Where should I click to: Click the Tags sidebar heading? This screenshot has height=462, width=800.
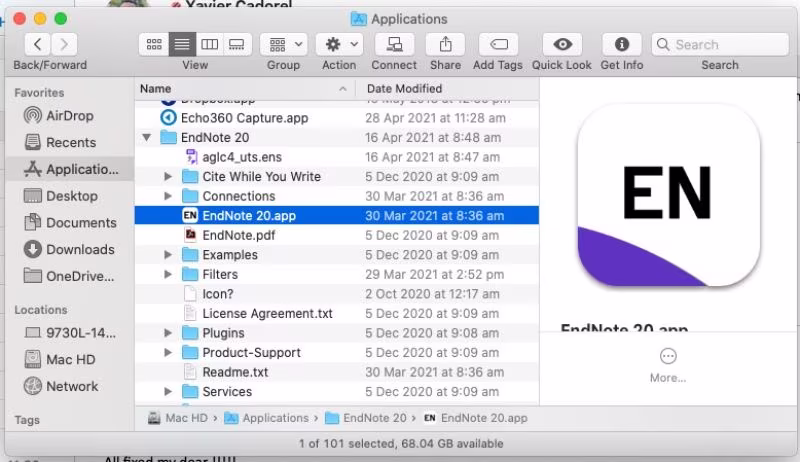27,420
